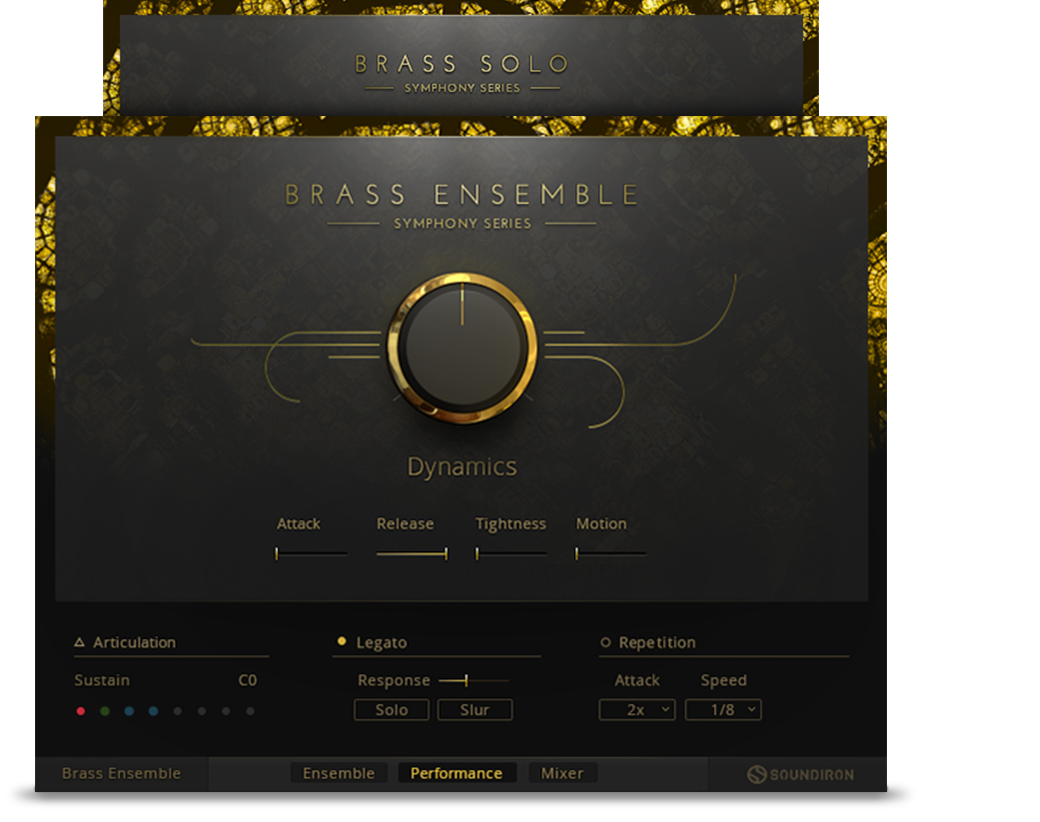Open the Repetition Speed 1/8 dropdown
The height and width of the screenshot is (822, 1040).
tap(723, 710)
